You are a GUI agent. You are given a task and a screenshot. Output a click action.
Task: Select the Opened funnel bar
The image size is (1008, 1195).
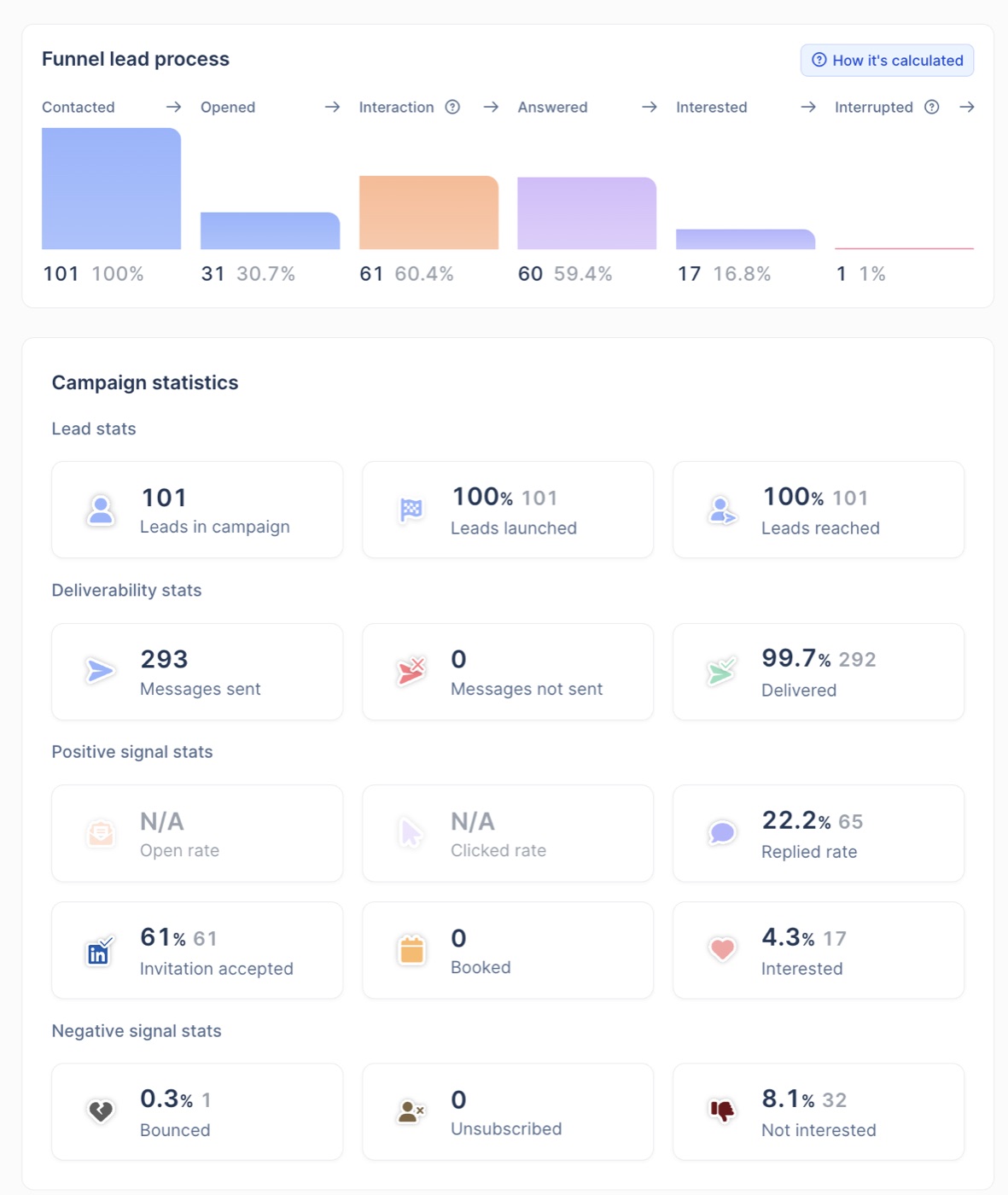click(x=270, y=230)
